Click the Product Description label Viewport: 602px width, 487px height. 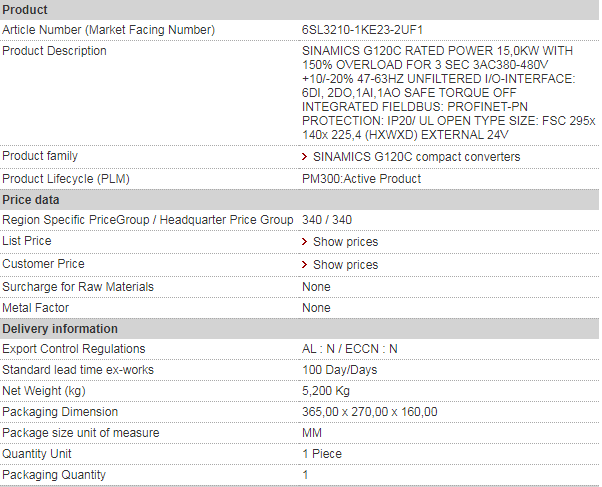click(54, 51)
